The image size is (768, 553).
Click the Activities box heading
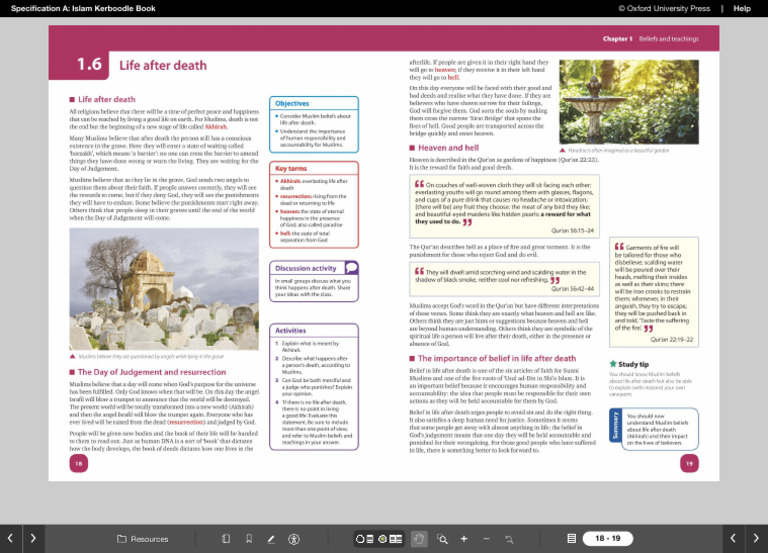coord(290,331)
